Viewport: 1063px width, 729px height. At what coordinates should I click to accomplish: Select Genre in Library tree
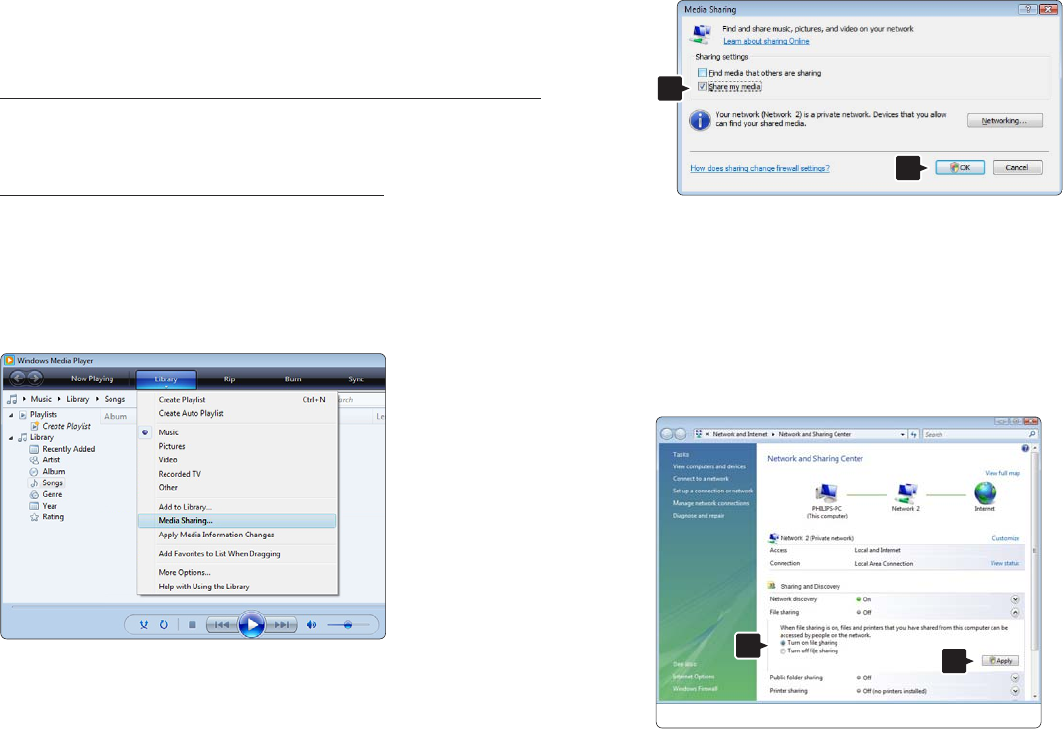pos(52,494)
